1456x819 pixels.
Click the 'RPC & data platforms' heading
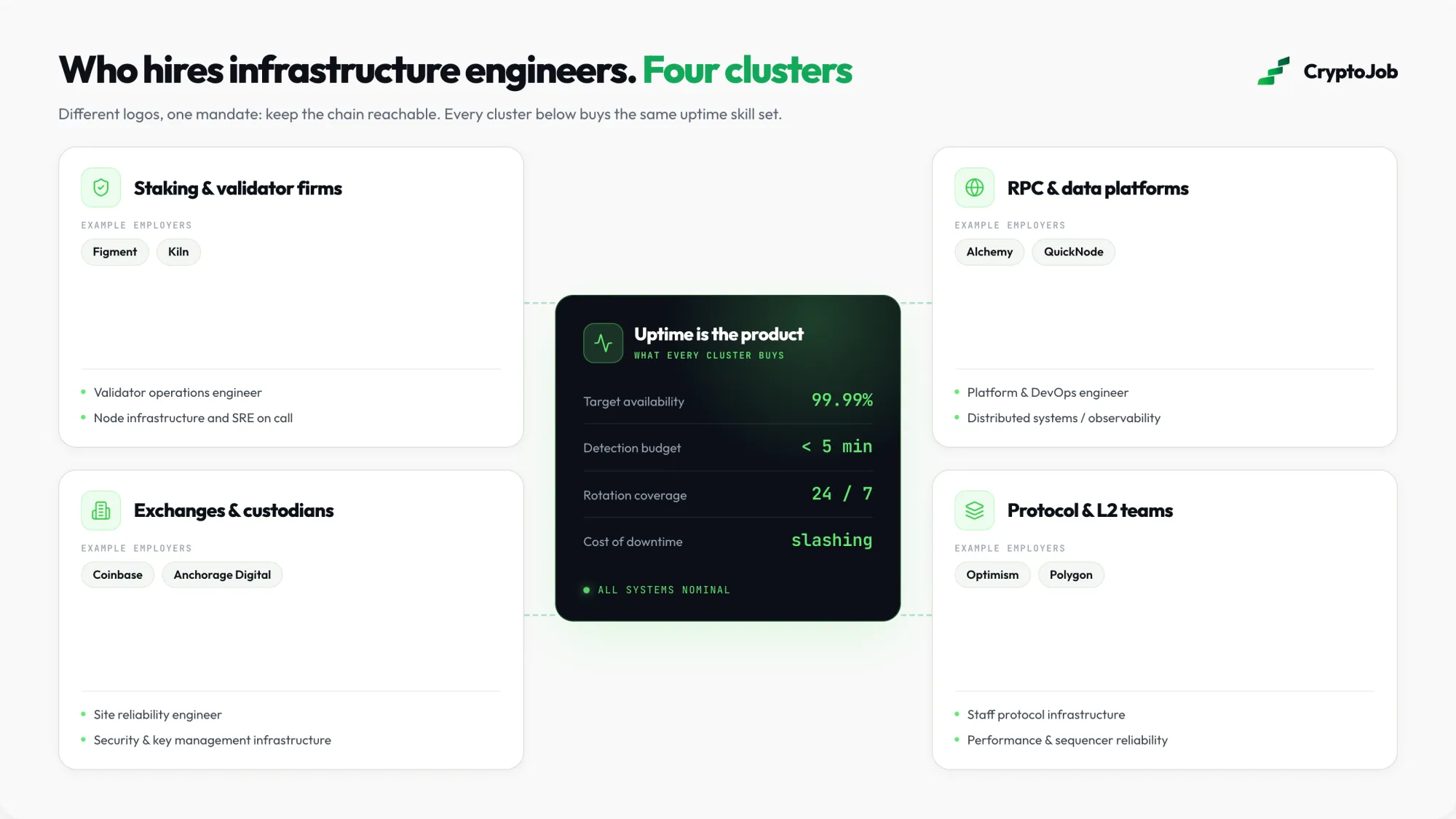click(1098, 188)
